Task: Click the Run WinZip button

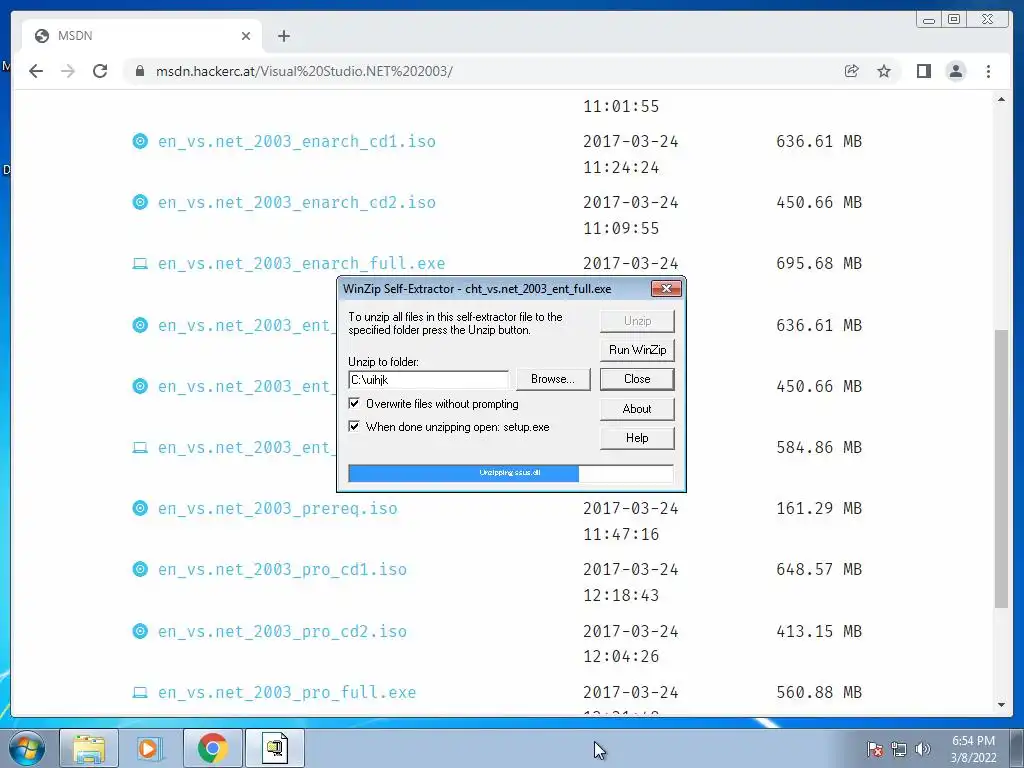Action: [x=637, y=350]
